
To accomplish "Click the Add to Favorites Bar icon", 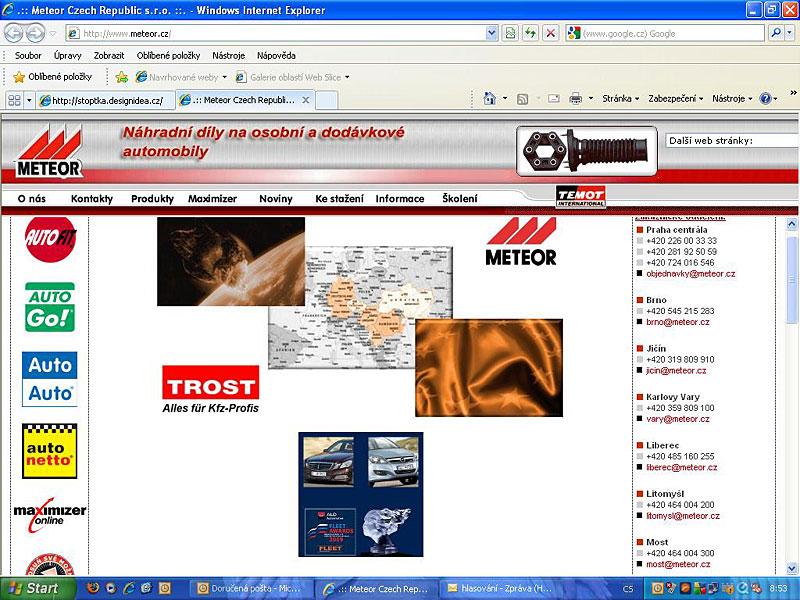I will [121, 77].
